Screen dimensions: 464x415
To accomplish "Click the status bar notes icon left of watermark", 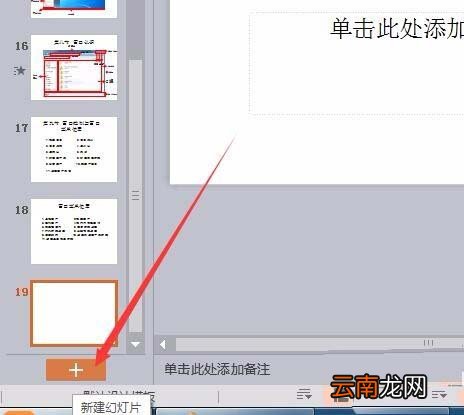I will coord(304,395).
